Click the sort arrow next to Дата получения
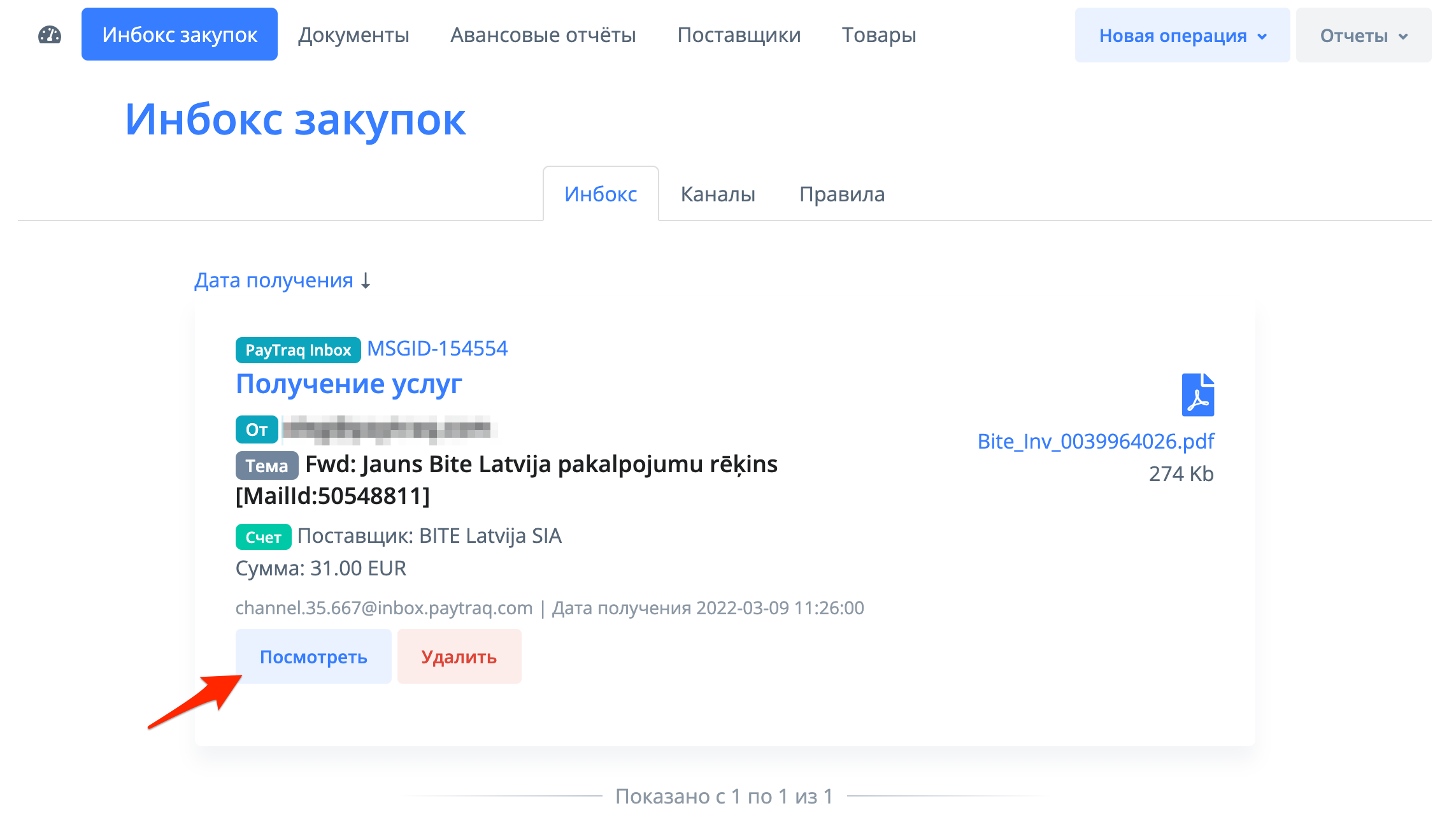Image resolution: width=1456 pixels, height=822 pixels. 366,280
